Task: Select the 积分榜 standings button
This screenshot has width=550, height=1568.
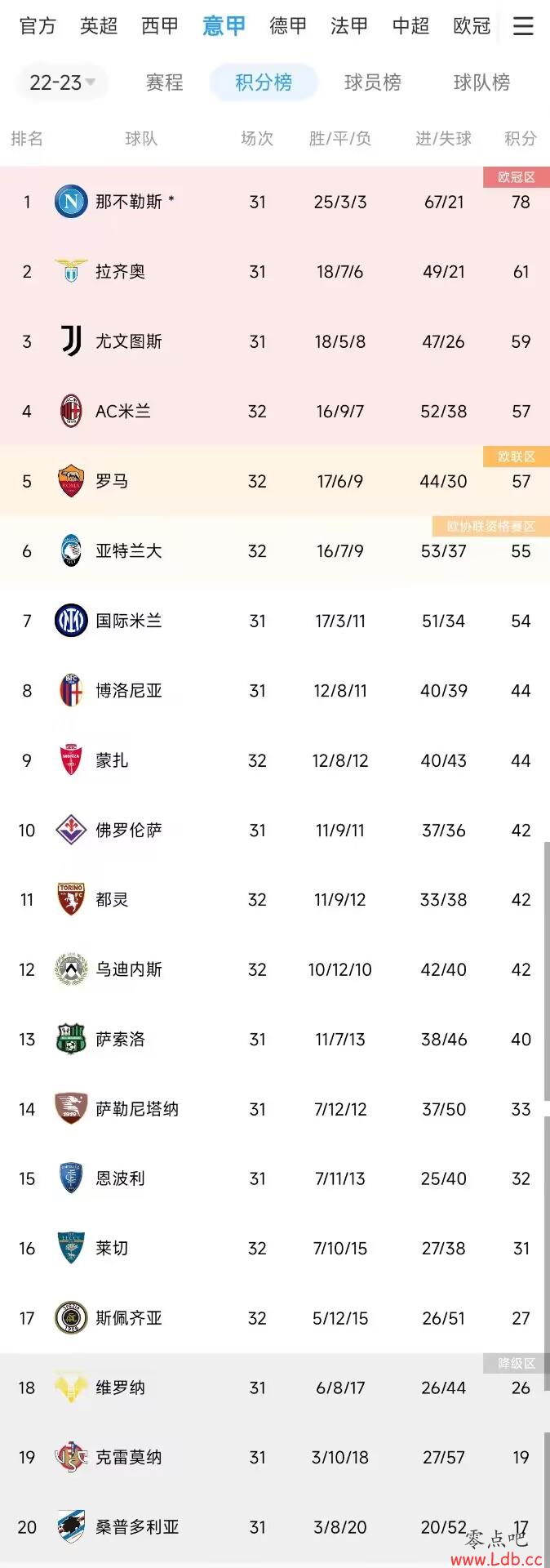Action: click(x=264, y=82)
